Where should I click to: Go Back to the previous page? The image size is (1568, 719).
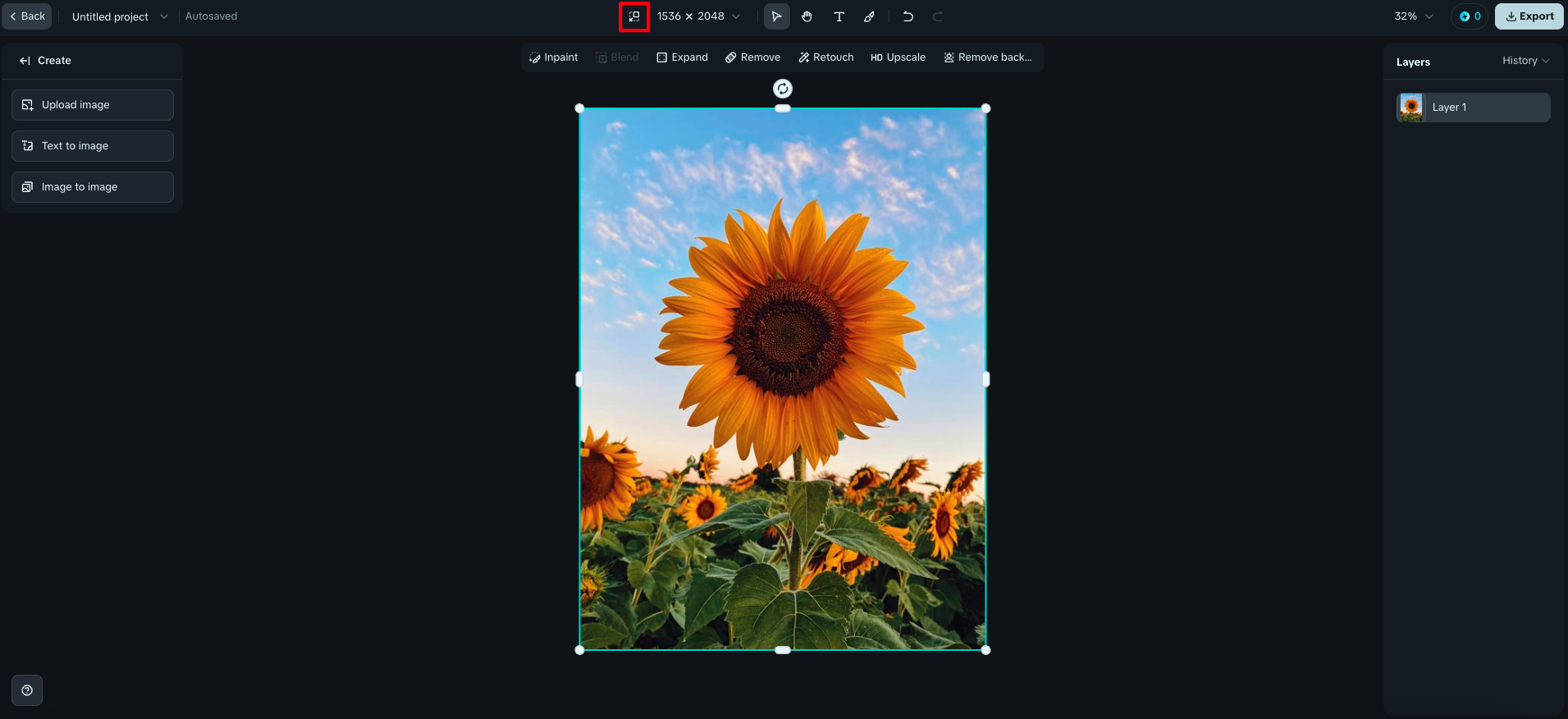27,16
